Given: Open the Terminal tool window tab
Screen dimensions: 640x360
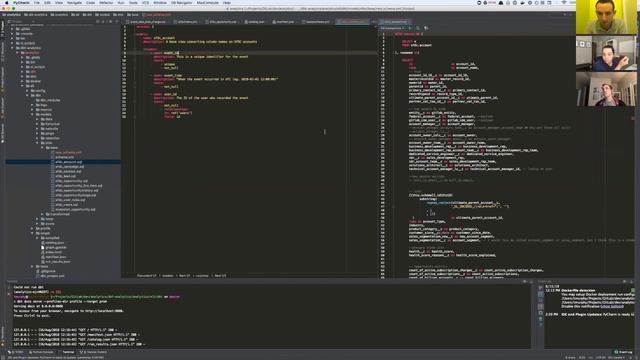Looking at the screenshot, I should [67, 352].
